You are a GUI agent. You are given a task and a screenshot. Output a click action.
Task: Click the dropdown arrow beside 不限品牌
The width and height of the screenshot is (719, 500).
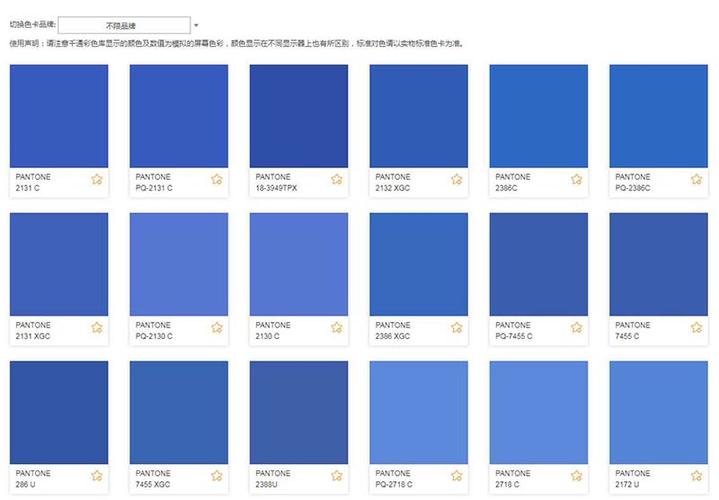[x=196, y=25]
